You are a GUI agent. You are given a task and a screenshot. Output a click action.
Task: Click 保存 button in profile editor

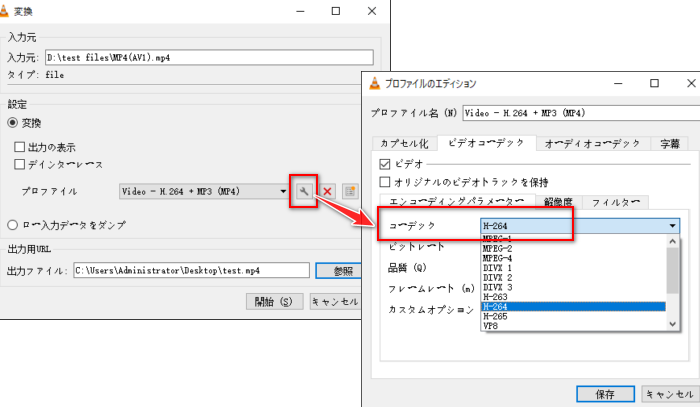[x=605, y=394]
